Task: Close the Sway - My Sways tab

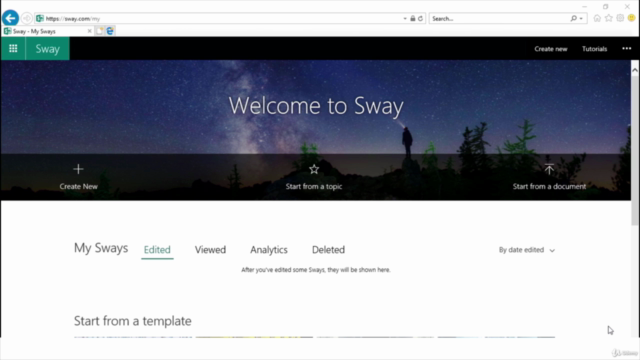Action: [x=89, y=31]
